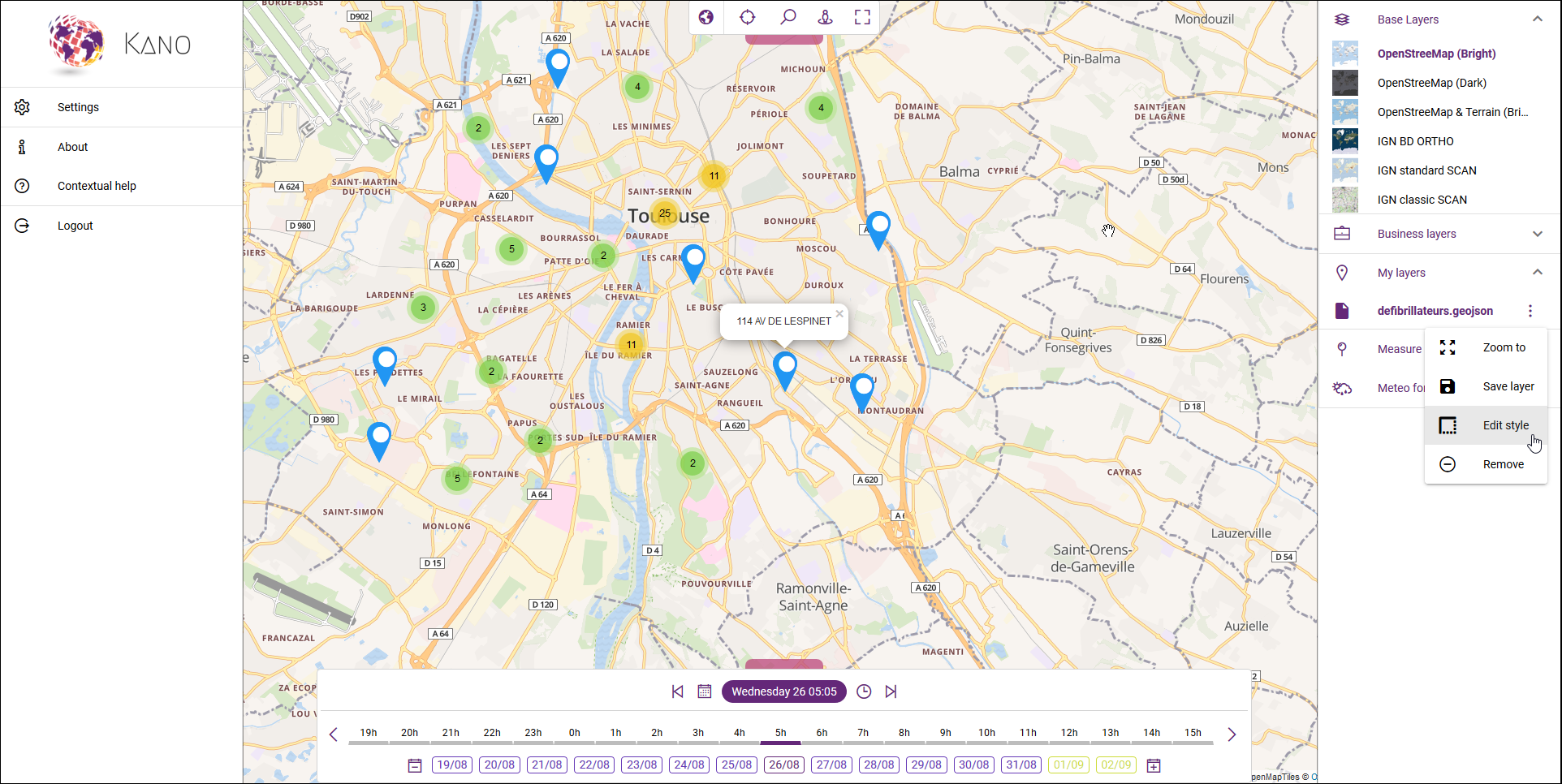Click the cluster of 5 near Fontaine
Image resolution: width=1562 pixels, height=784 pixels.
point(457,478)
